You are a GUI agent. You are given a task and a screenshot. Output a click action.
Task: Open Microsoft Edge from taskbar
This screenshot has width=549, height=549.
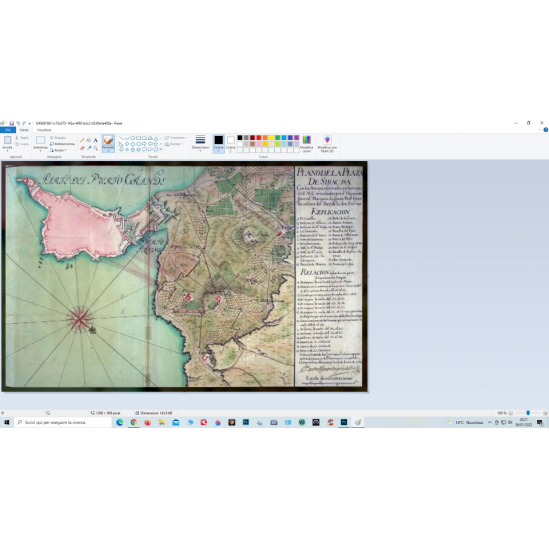[119, 423]
